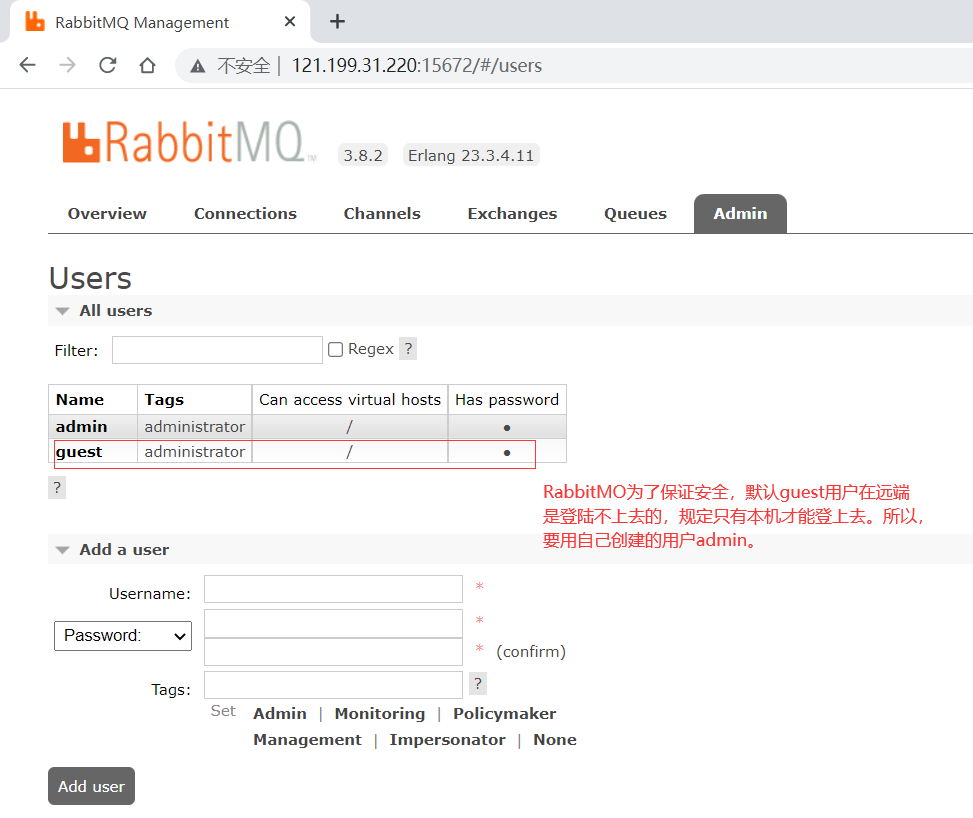Enable the Regex filter checkbox
The height and width of the screenshot is (818, 973).
coord(336,349)
